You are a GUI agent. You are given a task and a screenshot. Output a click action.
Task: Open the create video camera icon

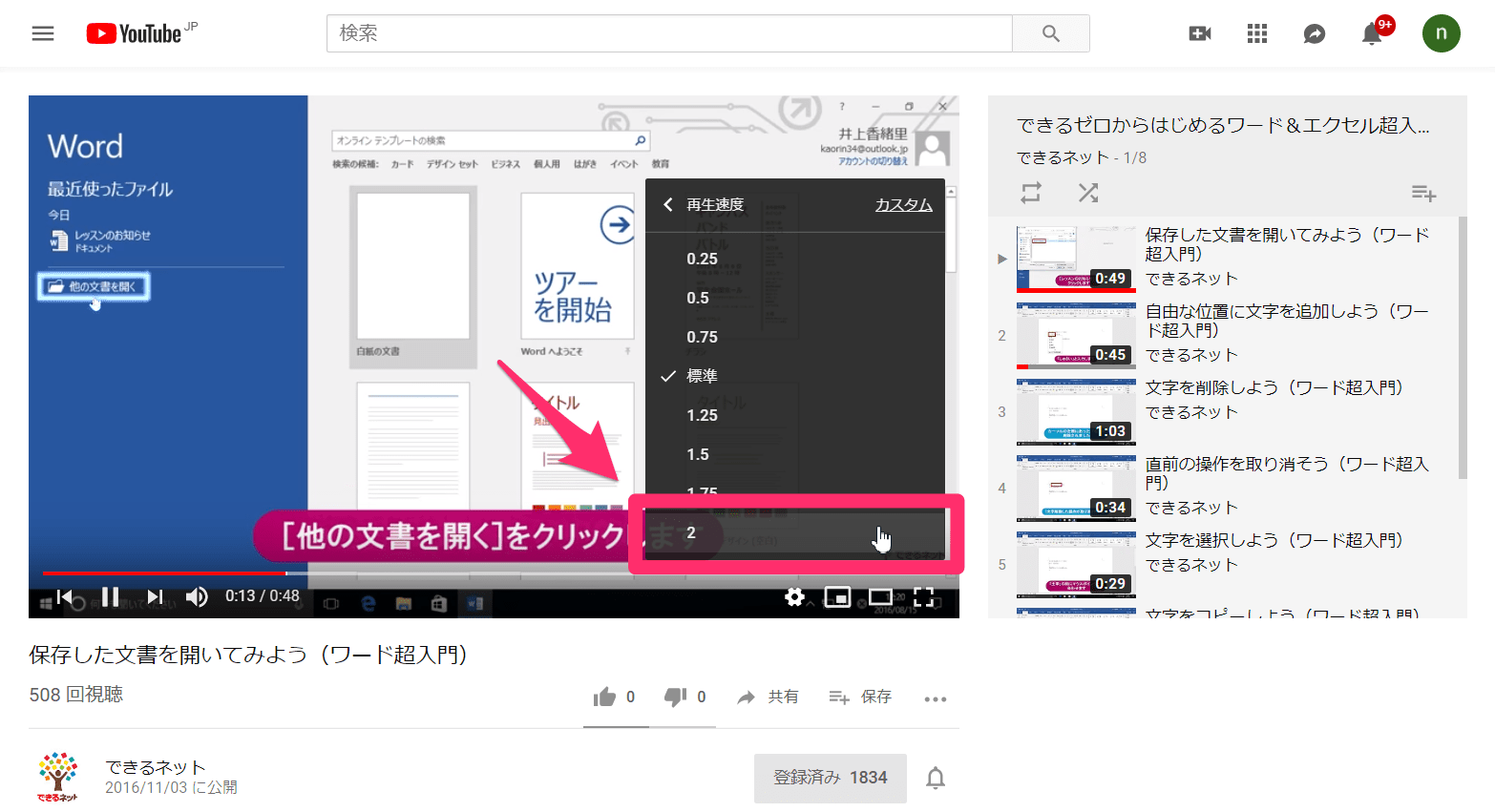point(1200,33)
